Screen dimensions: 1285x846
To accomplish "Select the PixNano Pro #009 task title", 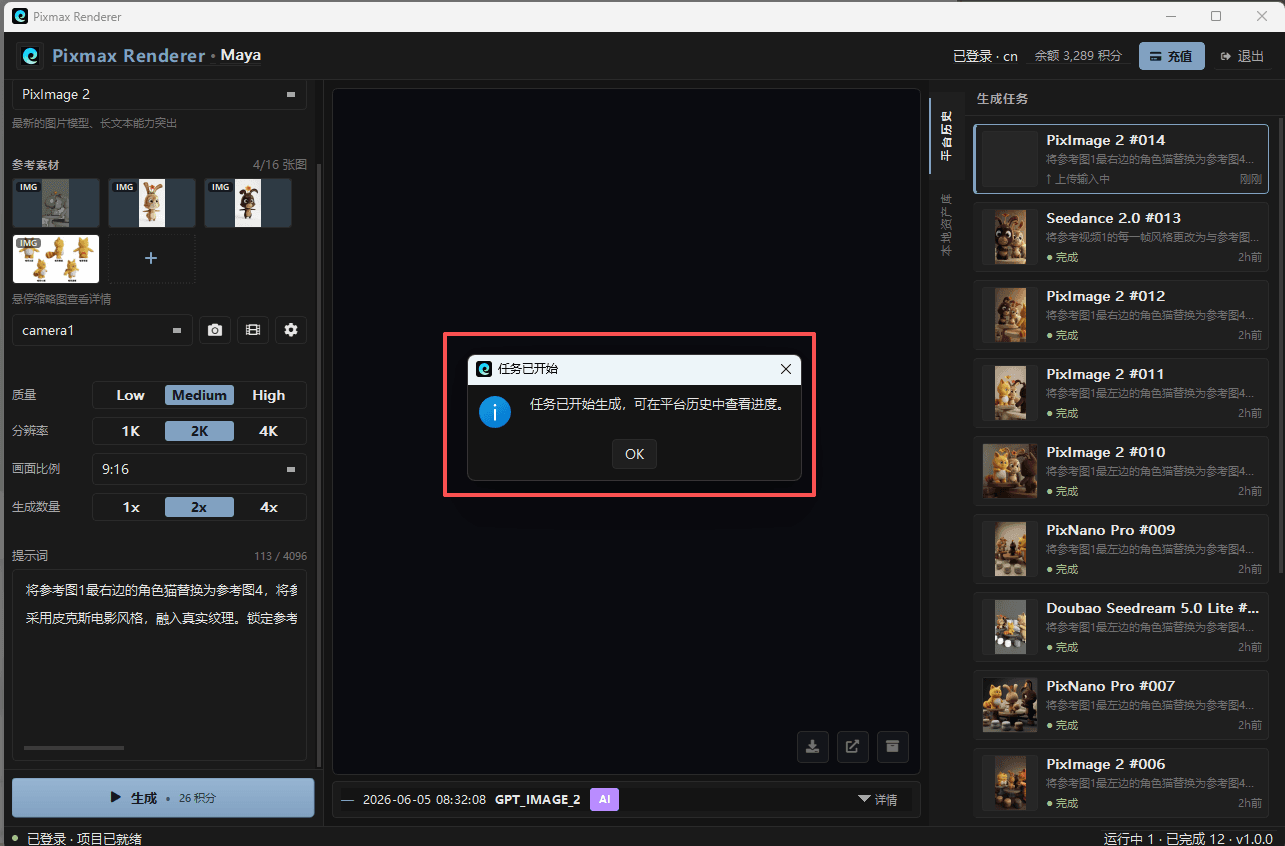I will click(1110, 530).
